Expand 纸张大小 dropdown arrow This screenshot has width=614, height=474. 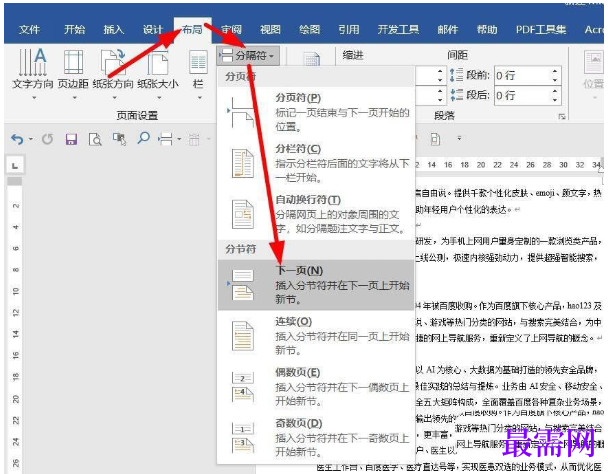pyautogui.click(x=159, y=98)
